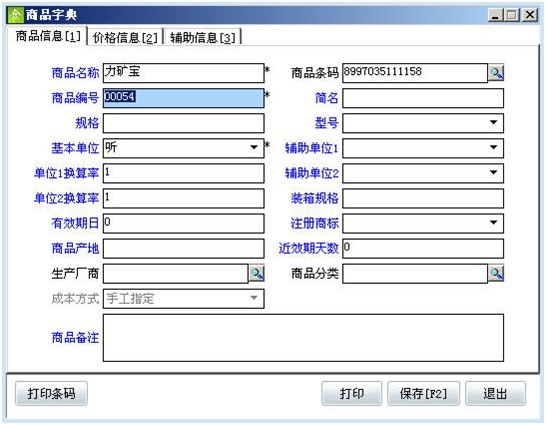Click the 商品名称 label
The height and width of the screenshot is (425, 546).
tap(75, 73)
